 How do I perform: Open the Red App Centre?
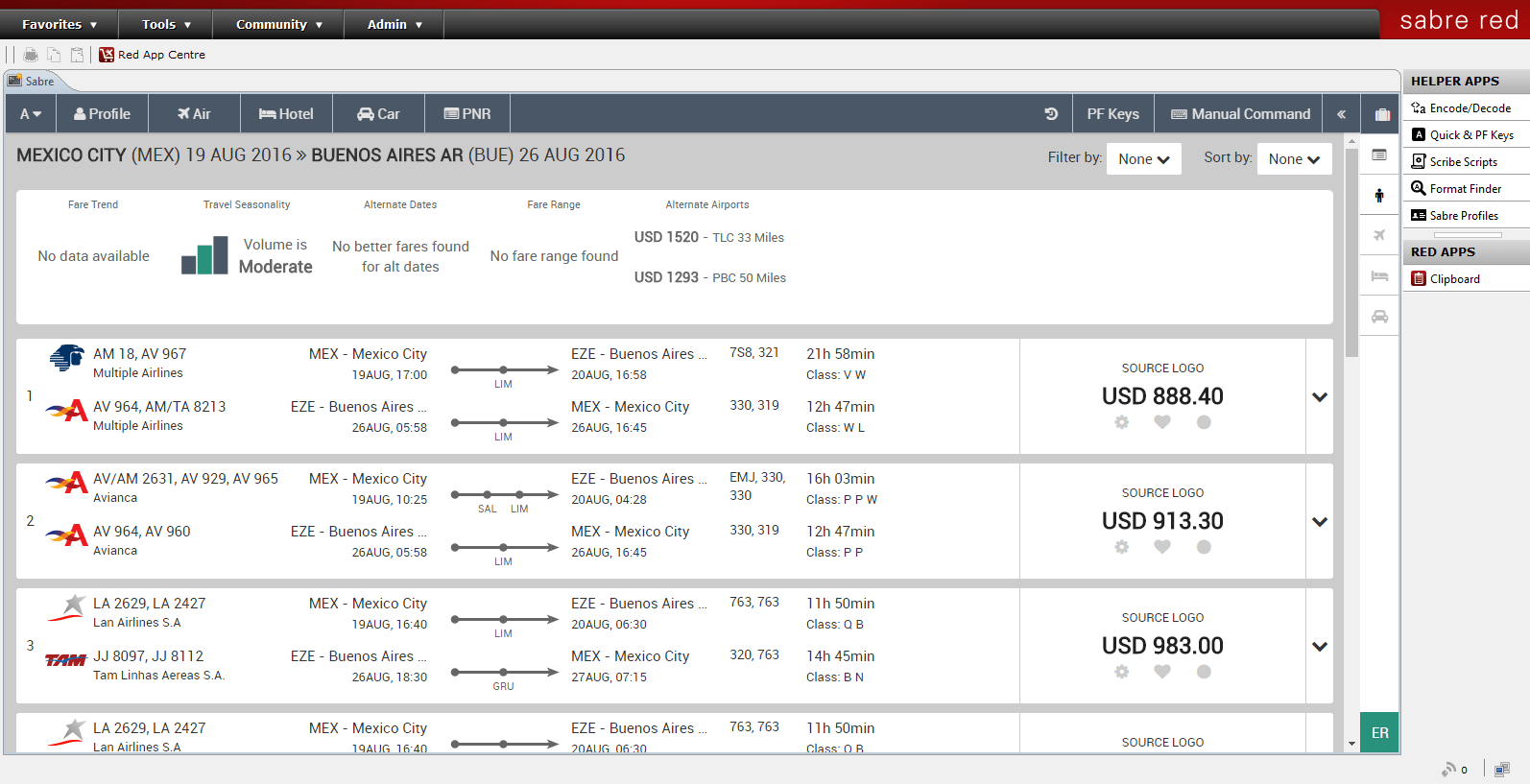point(153,55)
